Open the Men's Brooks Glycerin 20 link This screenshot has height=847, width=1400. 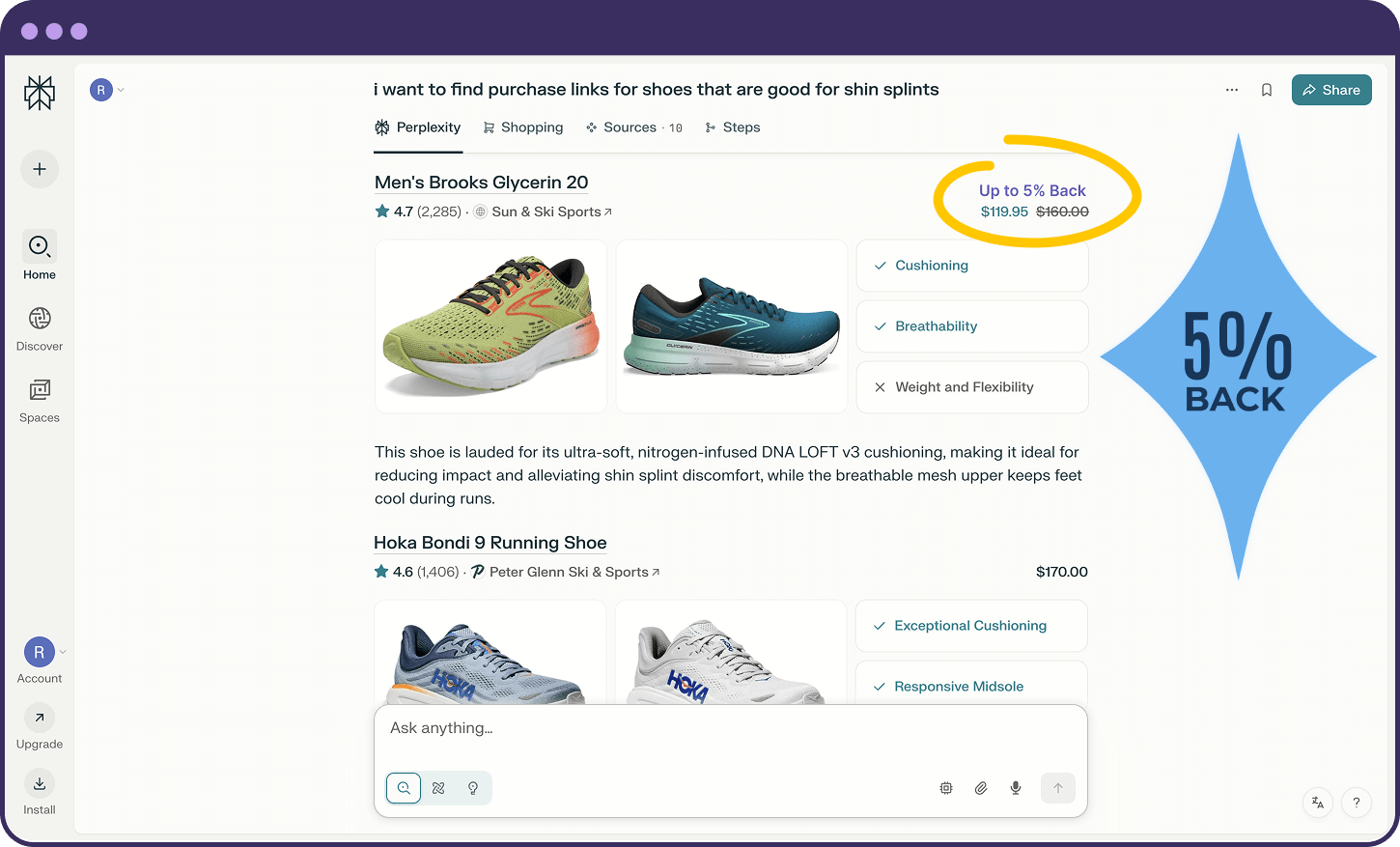tap(481, 183)
